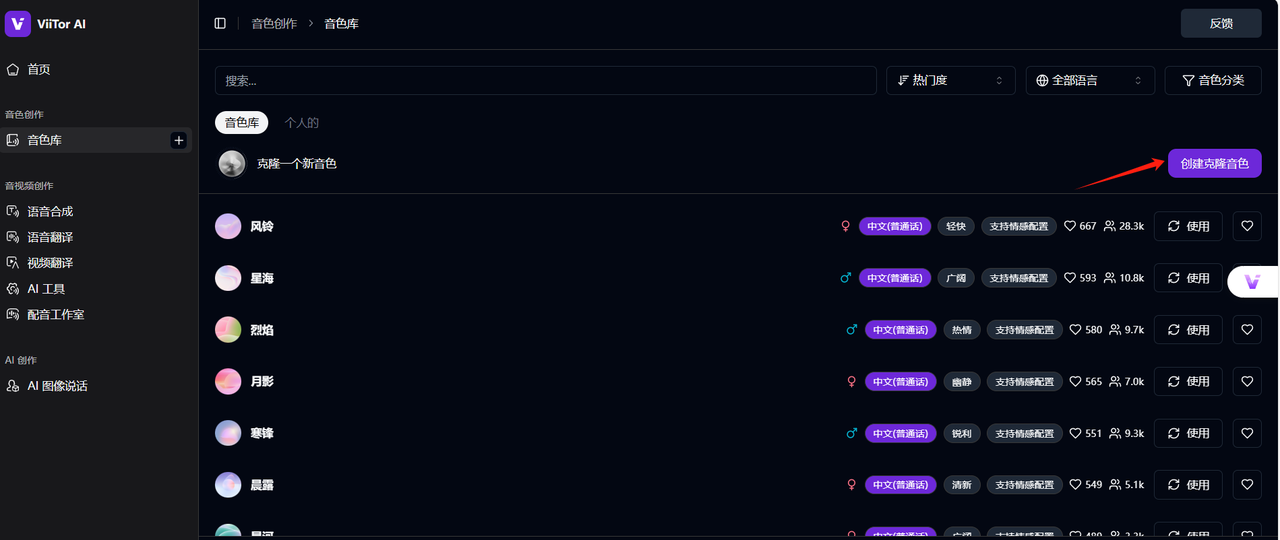Select the 音色库 tab
1280x540 pixels.
pos(242,123)
